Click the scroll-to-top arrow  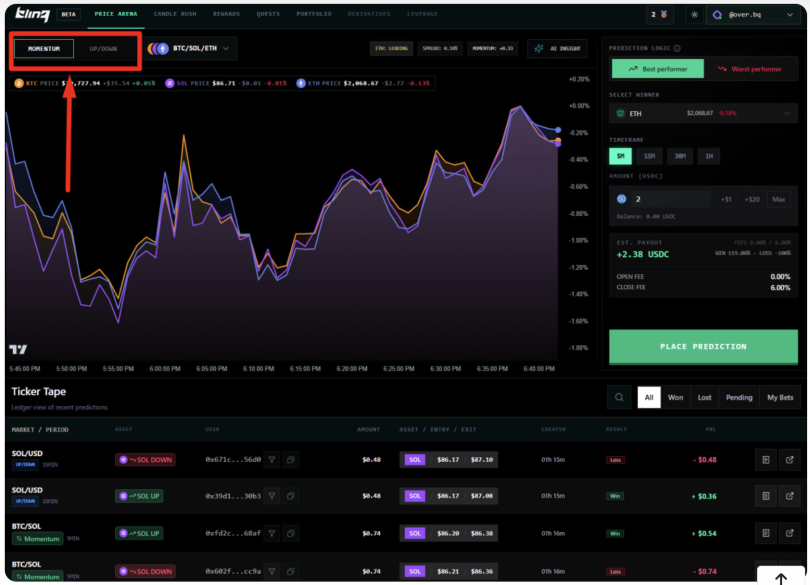[x=782, y=578]
